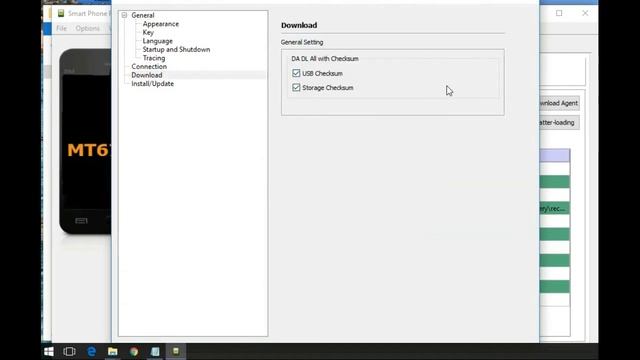The height and width of the screenshot is (360, 640).
Task: Select General in the options tree
Action: pos(143,15)
